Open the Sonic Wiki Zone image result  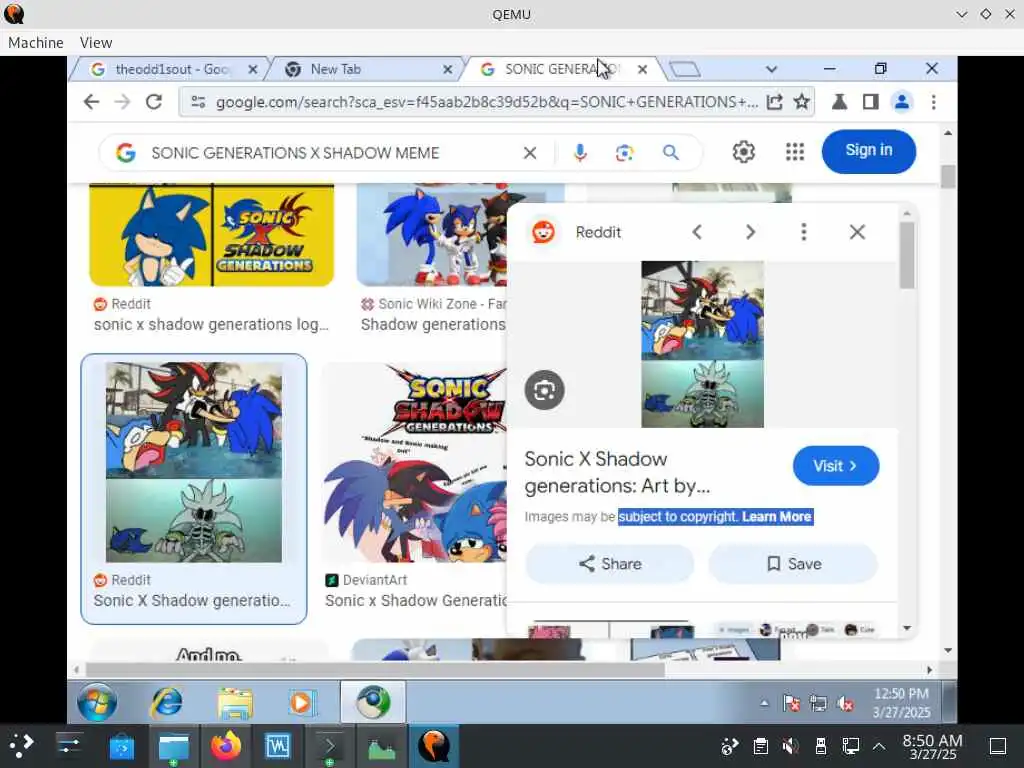pyautogui.click(x=431, y=234)
